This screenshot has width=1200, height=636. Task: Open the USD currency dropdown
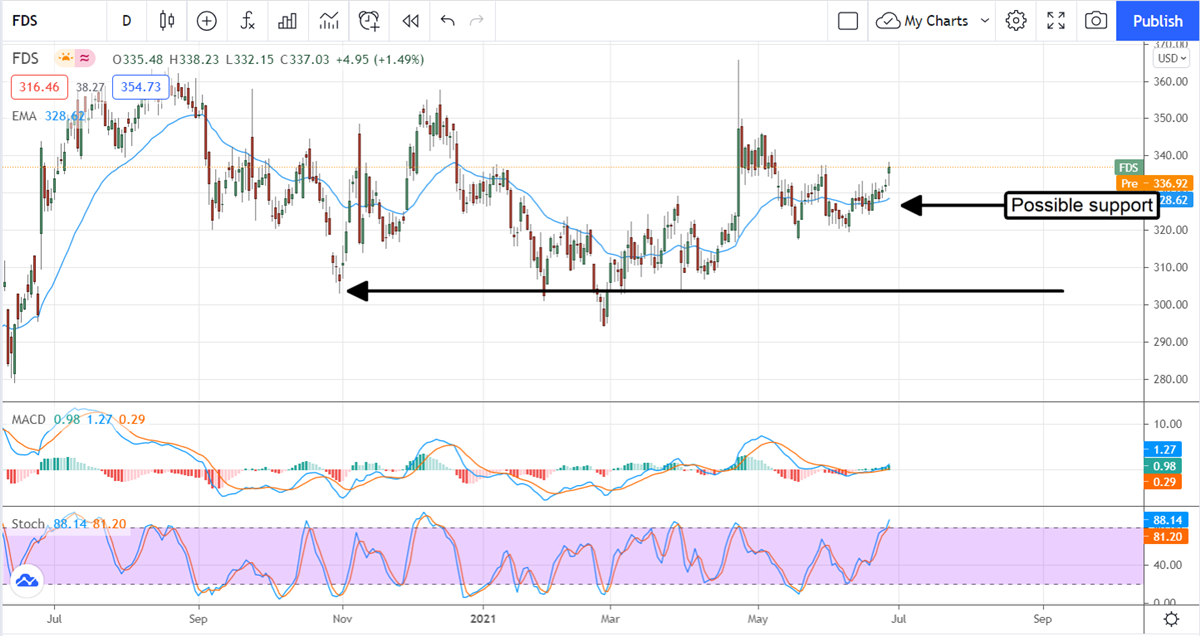point(1168,58)
